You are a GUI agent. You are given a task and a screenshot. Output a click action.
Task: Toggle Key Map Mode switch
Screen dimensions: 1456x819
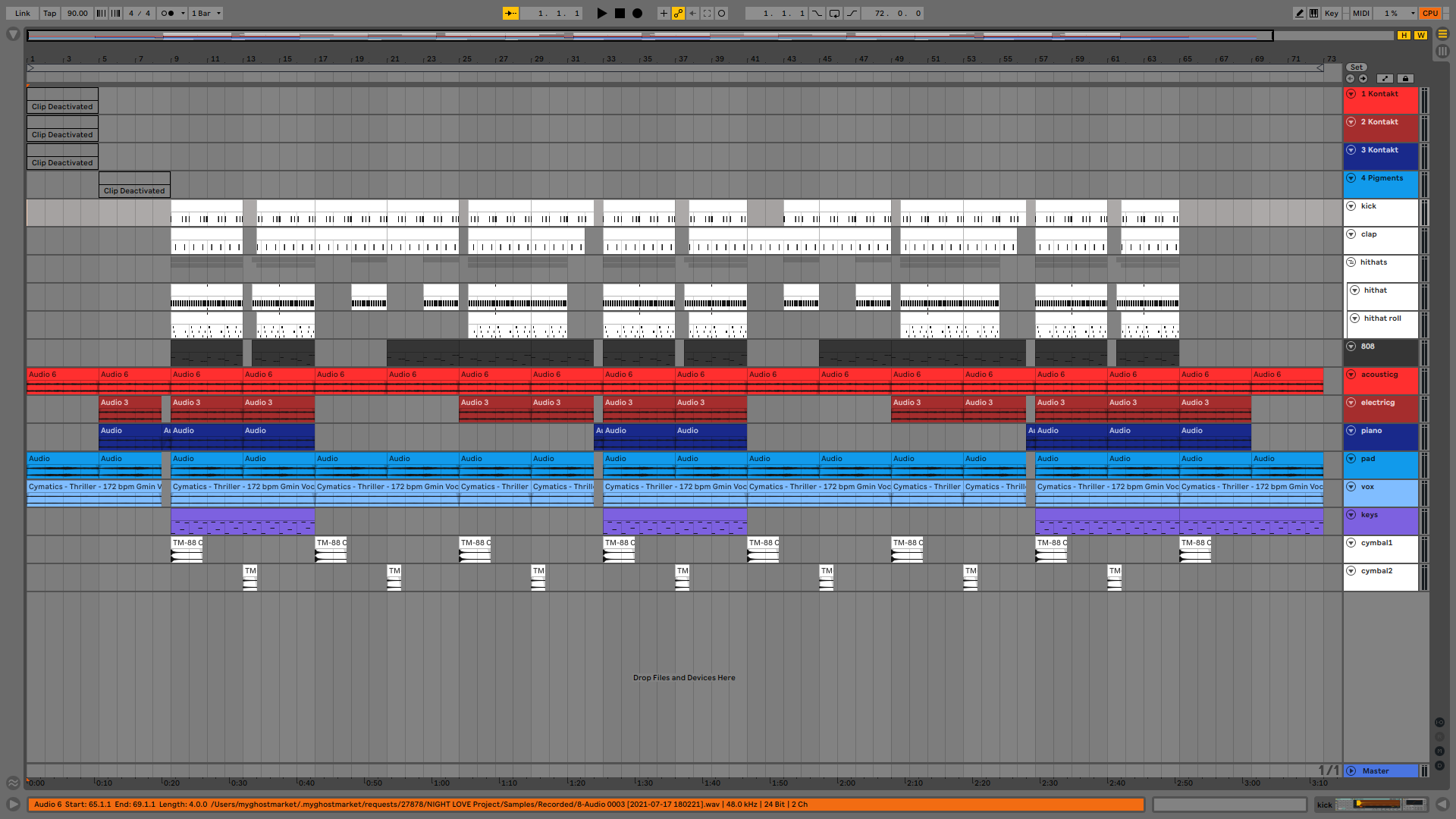point(1332,13)
